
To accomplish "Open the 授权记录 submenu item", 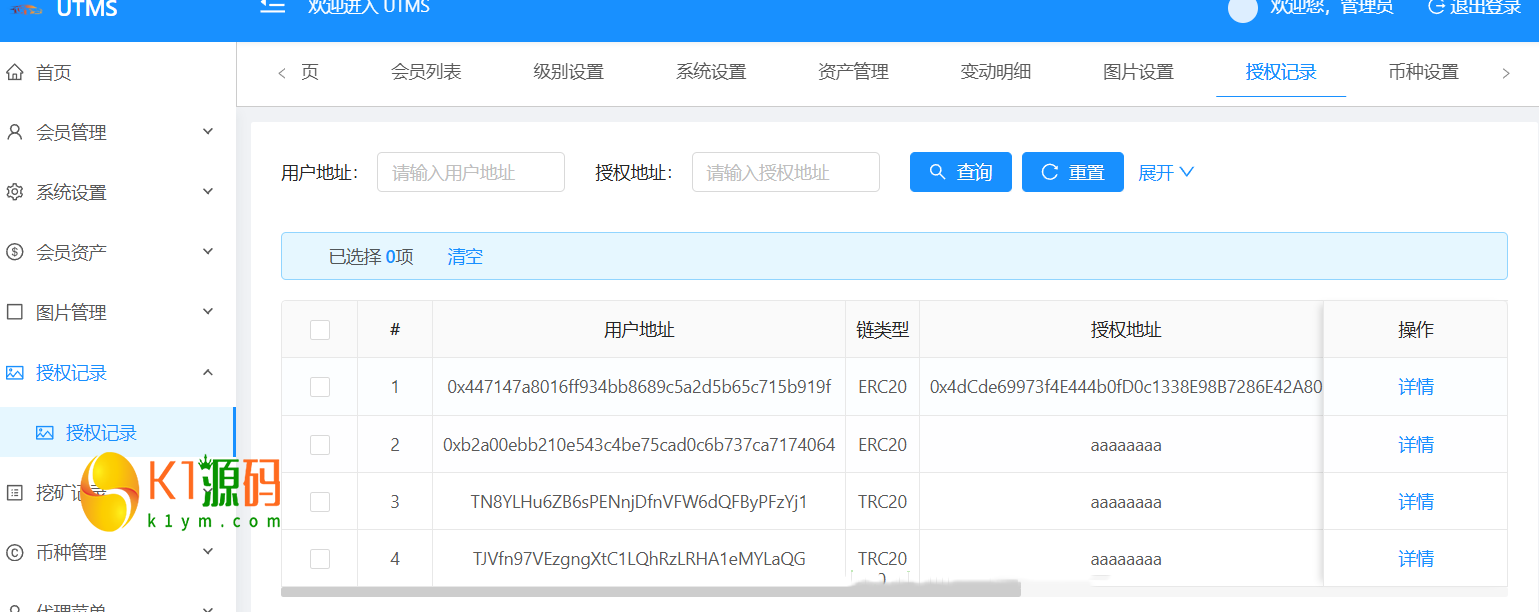I will [x=118, y=432].
